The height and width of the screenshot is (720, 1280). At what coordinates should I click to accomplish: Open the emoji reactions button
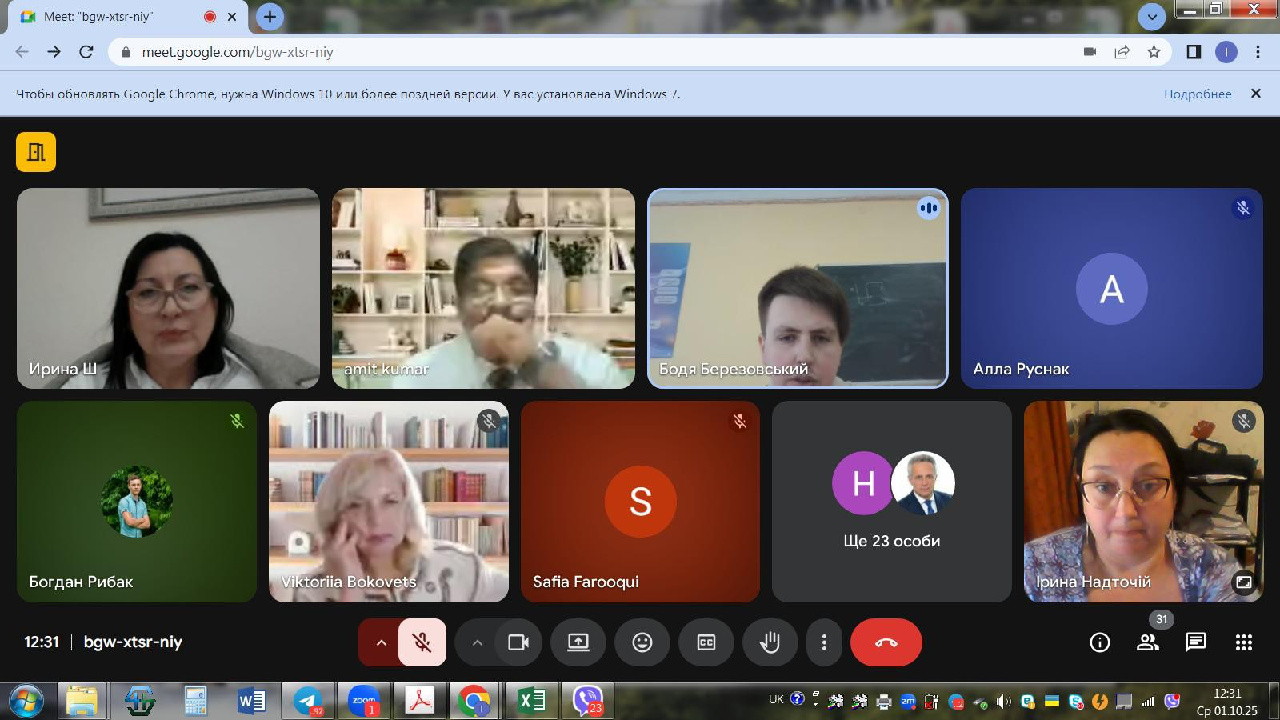coord(642,642)
